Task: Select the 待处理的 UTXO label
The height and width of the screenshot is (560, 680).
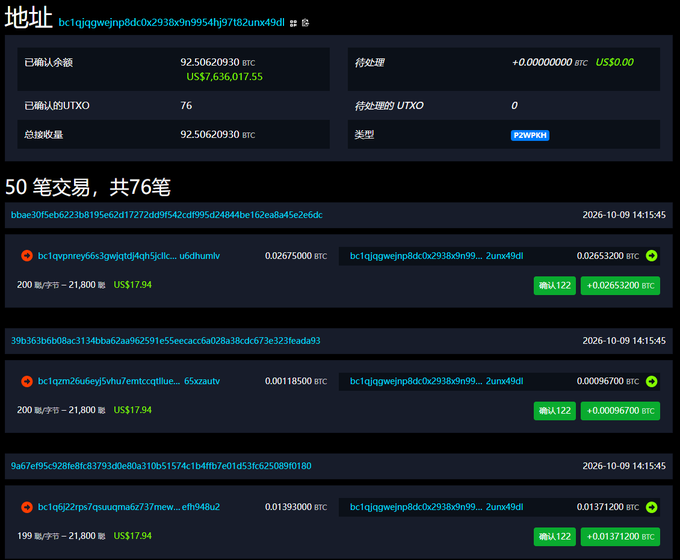Action: coord(389,105)
